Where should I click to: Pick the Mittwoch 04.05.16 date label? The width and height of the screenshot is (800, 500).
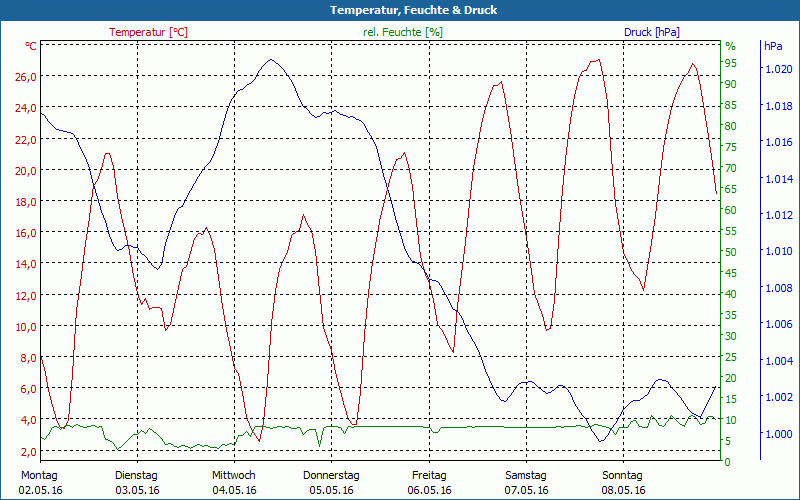[x=234, y=483]
